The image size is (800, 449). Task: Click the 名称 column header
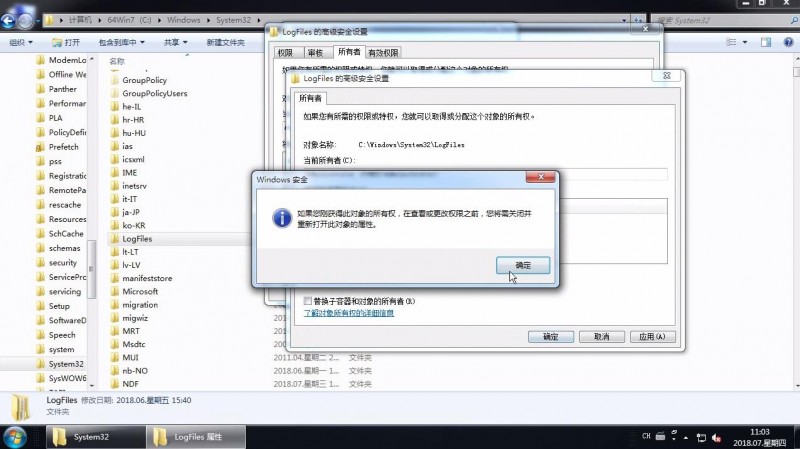(117, 61)
